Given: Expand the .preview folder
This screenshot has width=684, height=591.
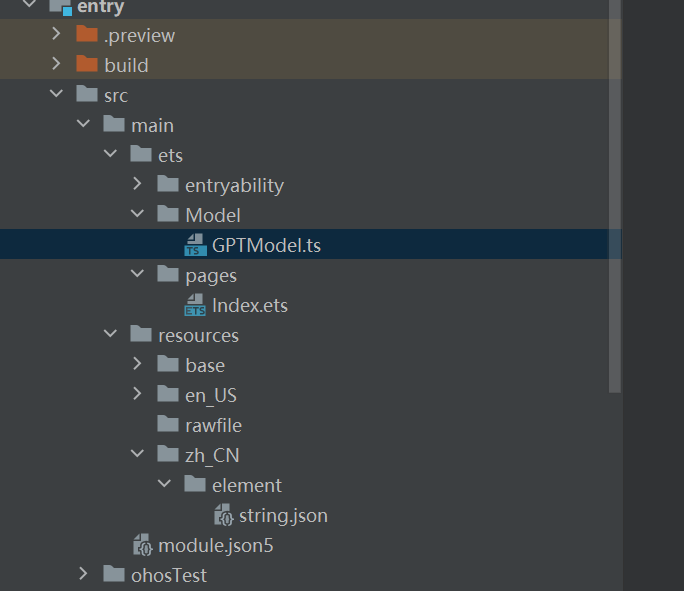Looking at the screenshot, I should coord(56,34).
